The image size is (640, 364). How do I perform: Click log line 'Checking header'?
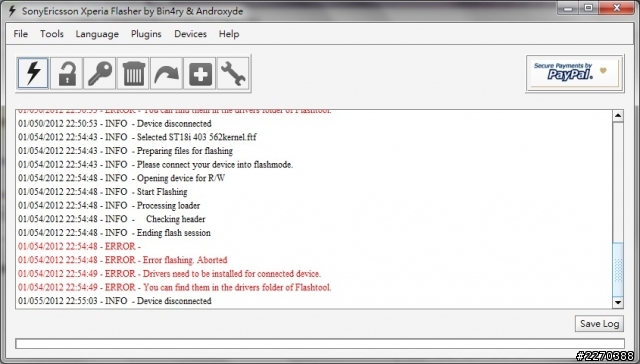coord(112,219)
